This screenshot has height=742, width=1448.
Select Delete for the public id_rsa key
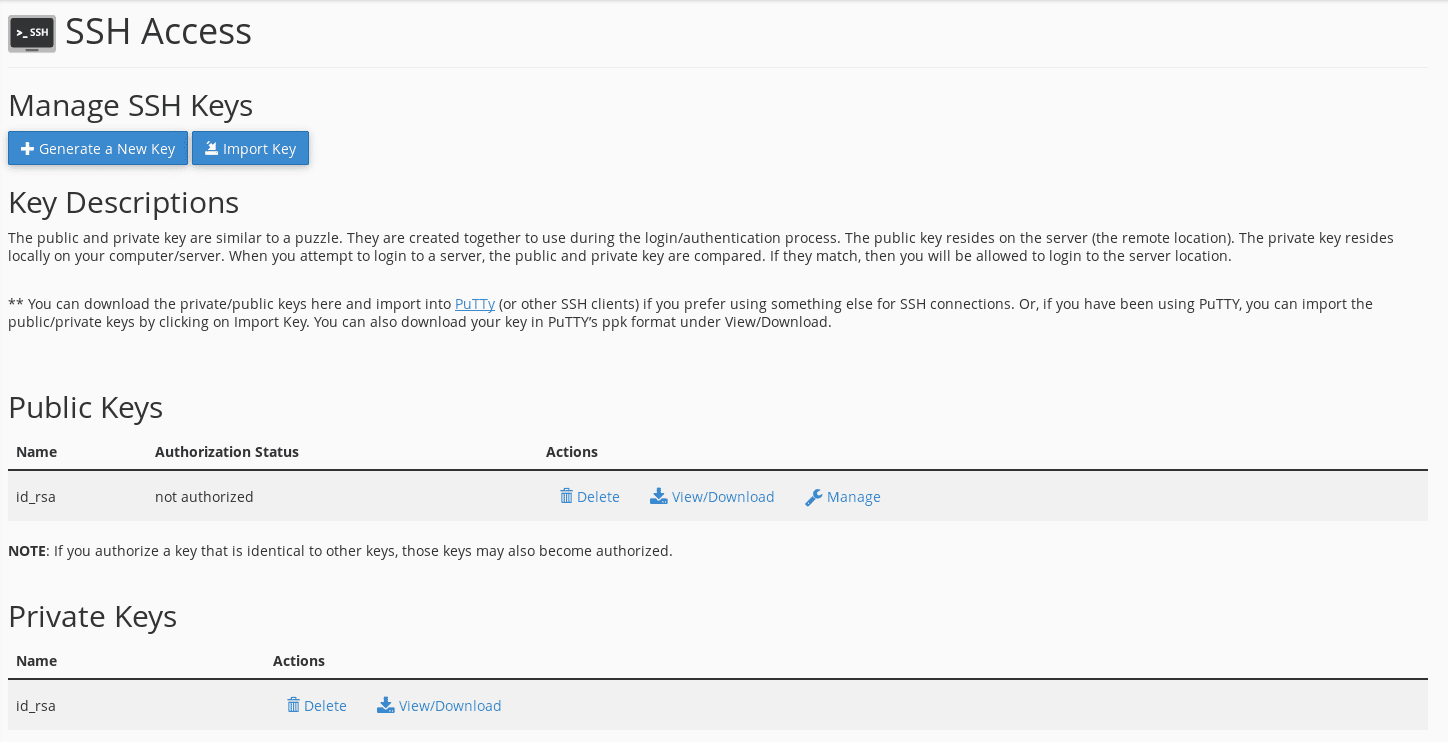(x=597, y=496)
